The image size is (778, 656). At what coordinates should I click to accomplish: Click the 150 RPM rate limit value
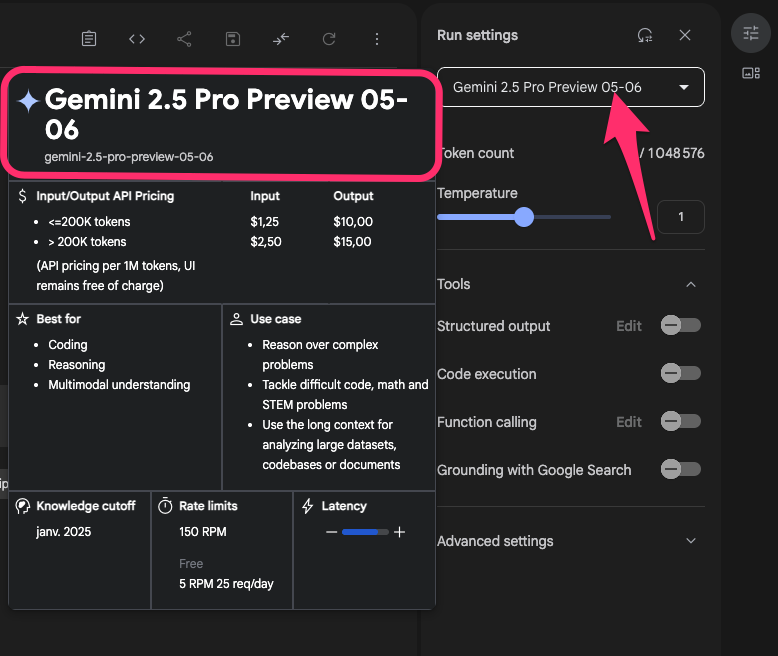pyautogui.click(x=202, y=532)
